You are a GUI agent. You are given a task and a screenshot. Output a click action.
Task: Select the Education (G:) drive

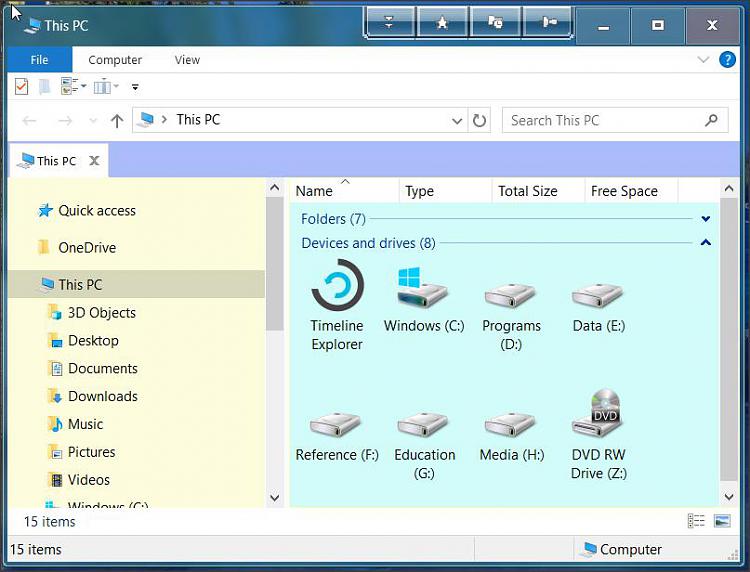(x=424, y=445)
